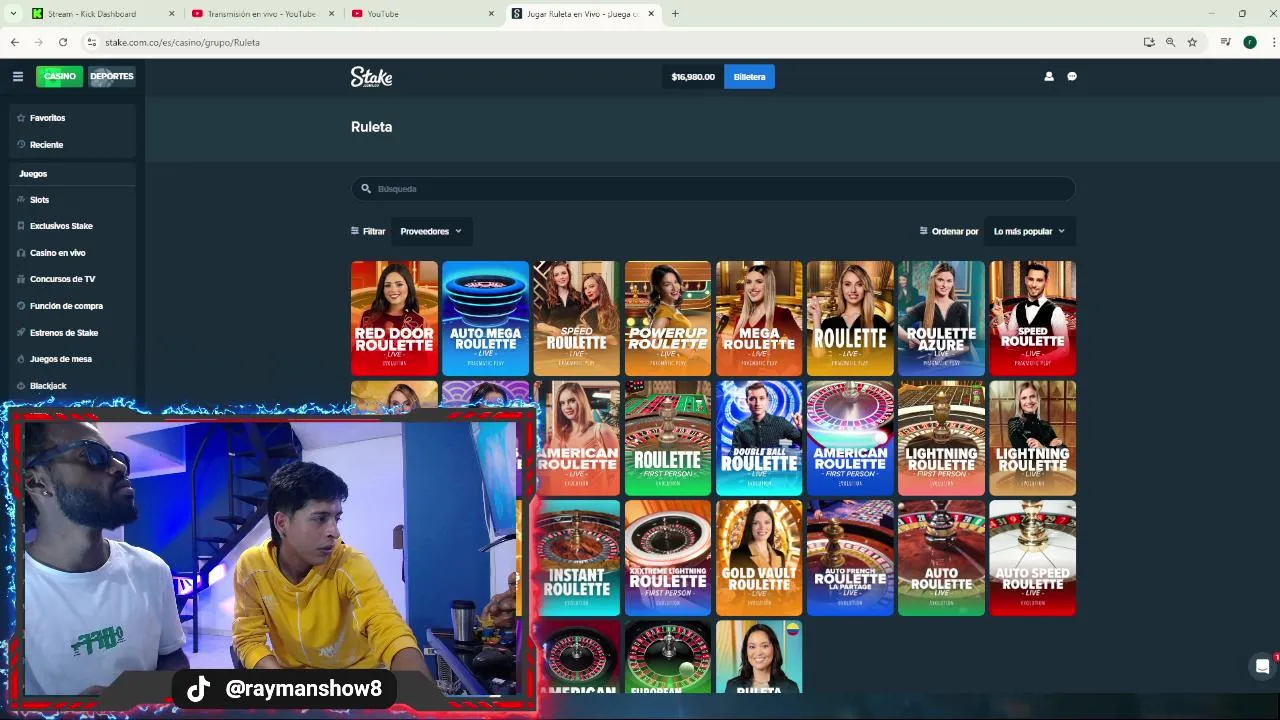Click the Búsqueda search field
Screen dimensions: 1280x720
click(x=713, y=188)
